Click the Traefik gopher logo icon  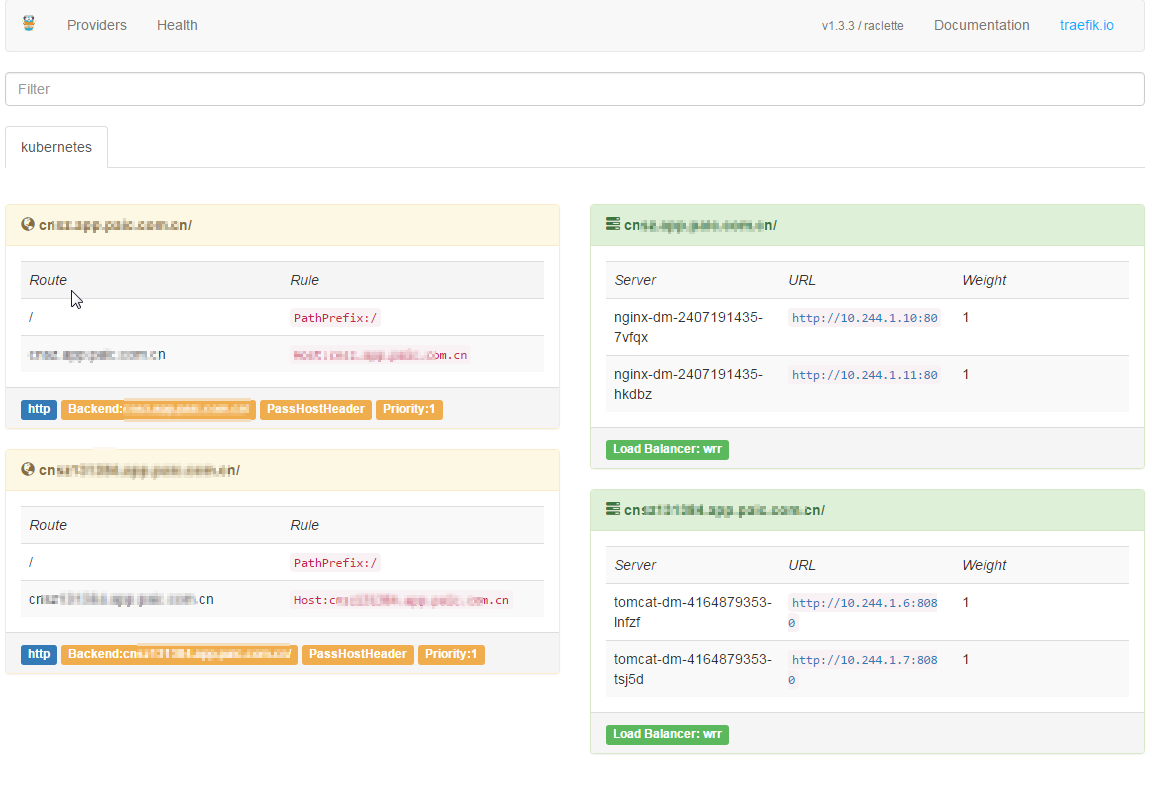point(28,24)
